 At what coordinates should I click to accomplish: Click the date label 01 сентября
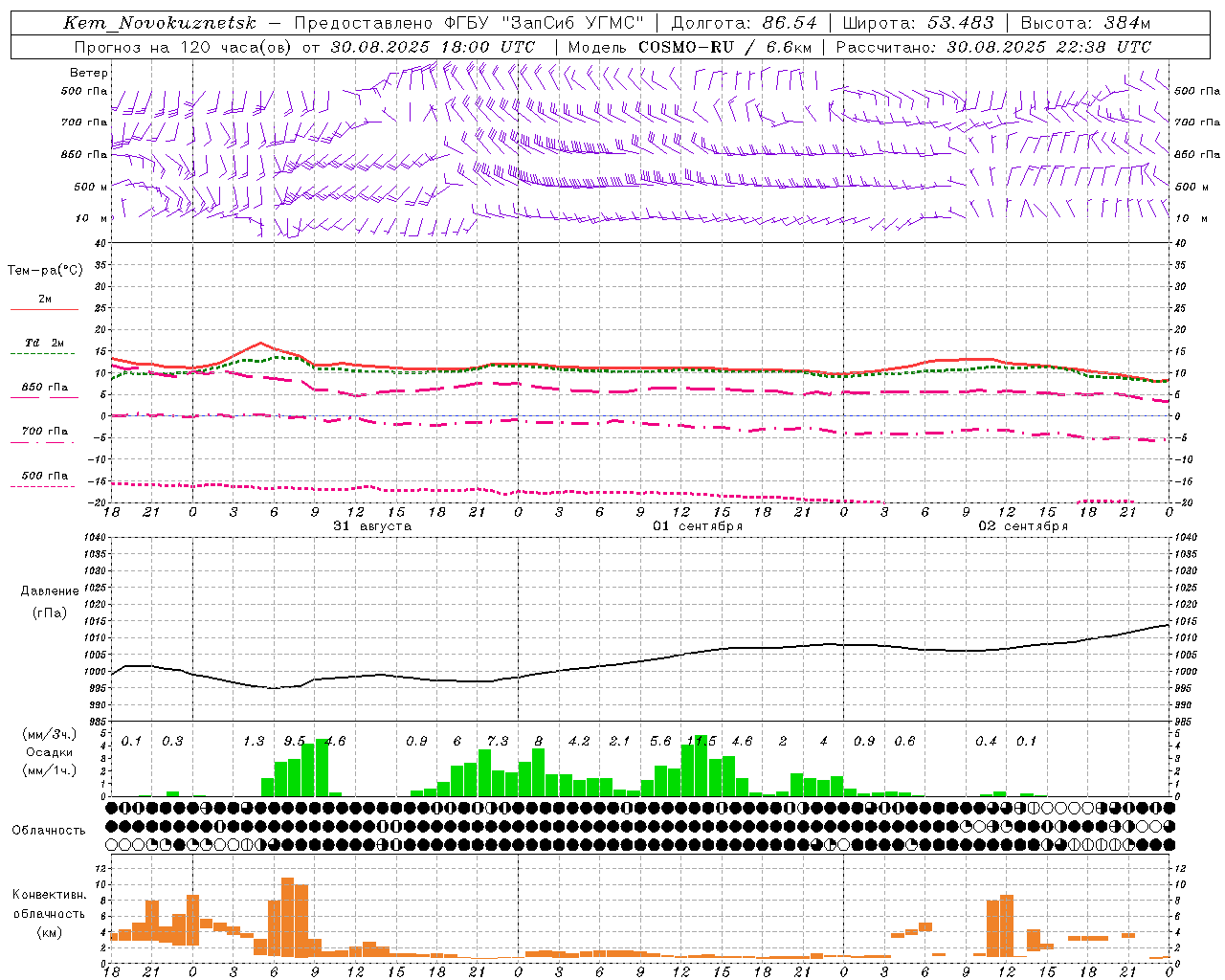click(698, 526)
